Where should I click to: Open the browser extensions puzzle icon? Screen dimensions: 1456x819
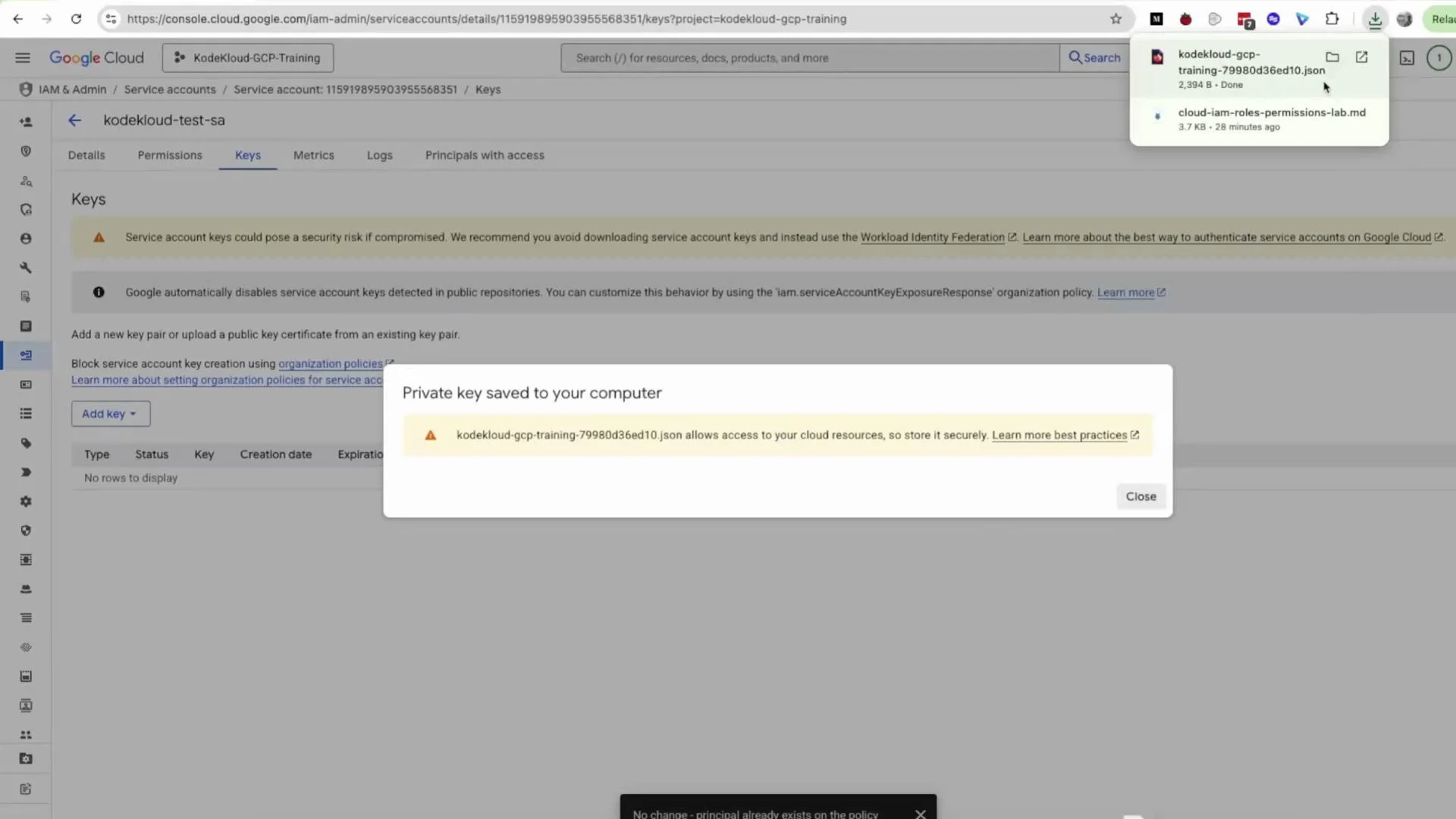[1332, 19]
